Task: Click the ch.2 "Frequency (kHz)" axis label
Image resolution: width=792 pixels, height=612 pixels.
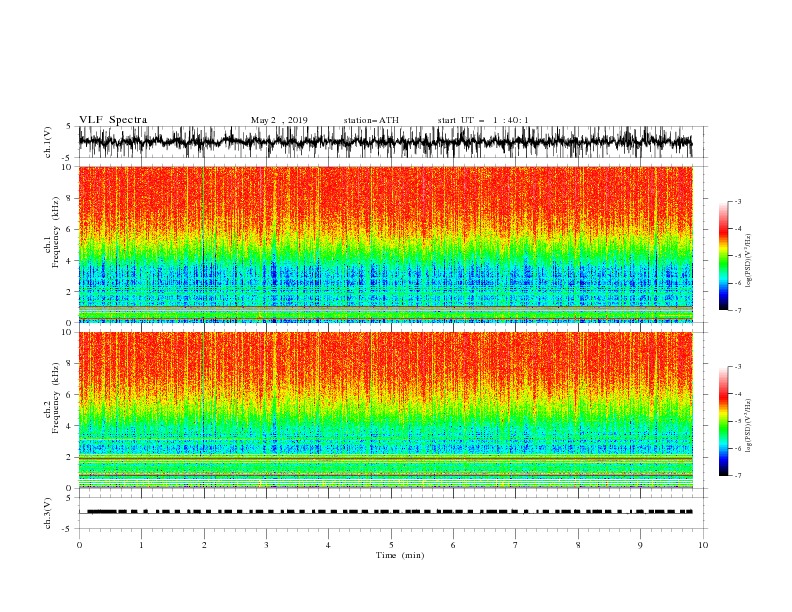Action: (56, 398)
